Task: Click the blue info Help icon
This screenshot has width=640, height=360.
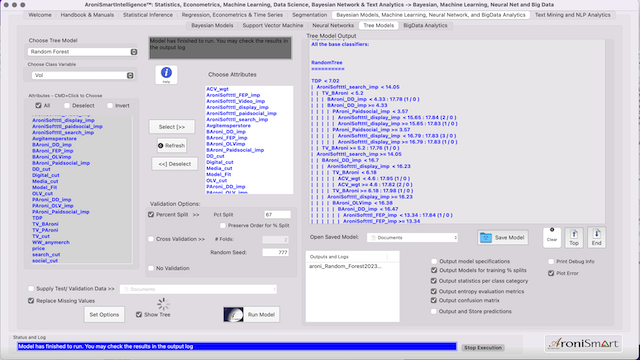Action: [x=166, y=74]
